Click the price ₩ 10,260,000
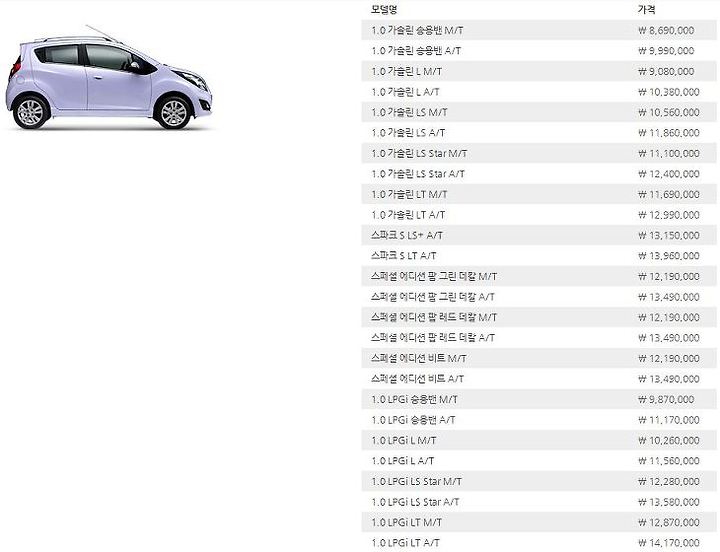 point(669,440)
